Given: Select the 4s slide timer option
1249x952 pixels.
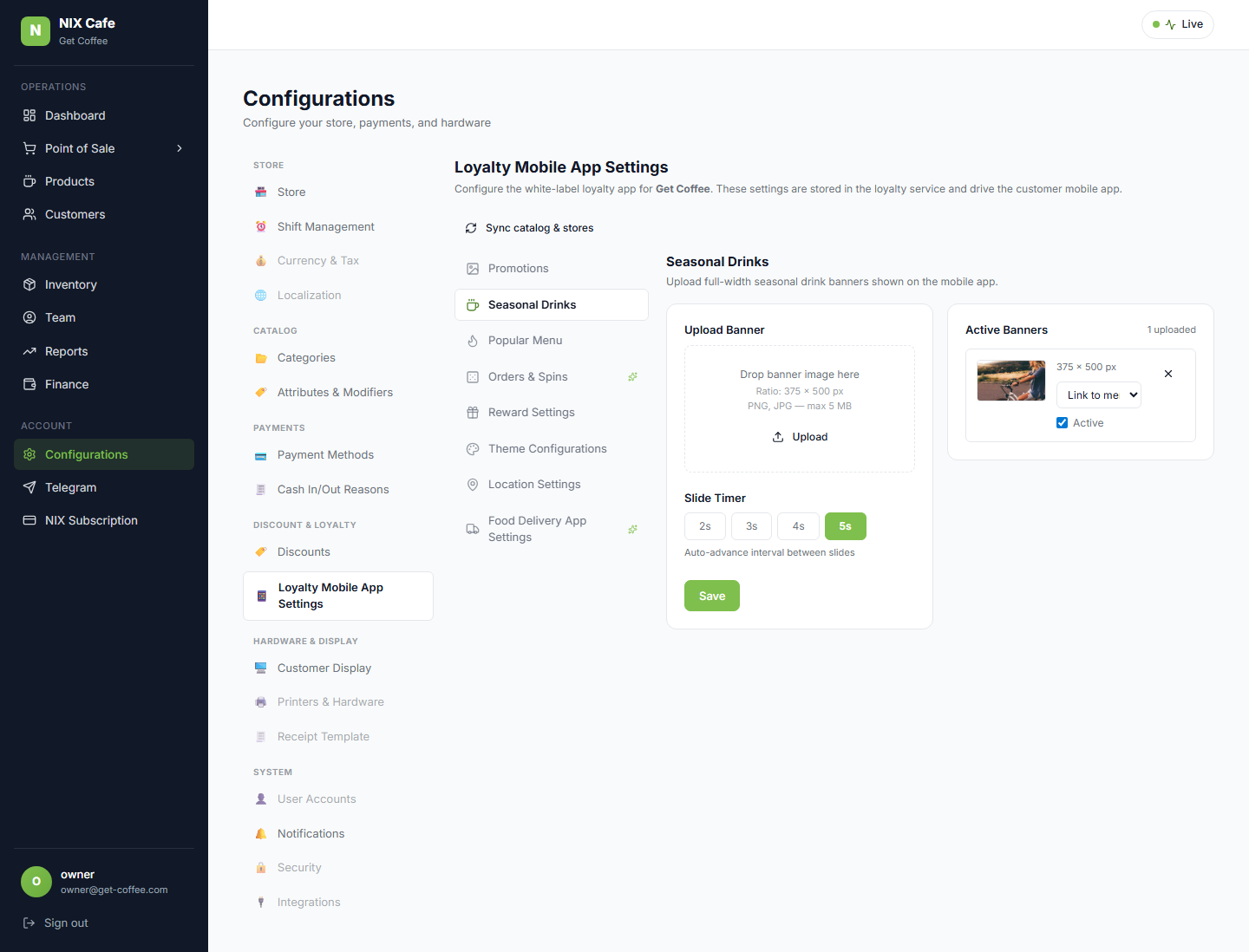Looking at the screenshot, I should (798, 526).
